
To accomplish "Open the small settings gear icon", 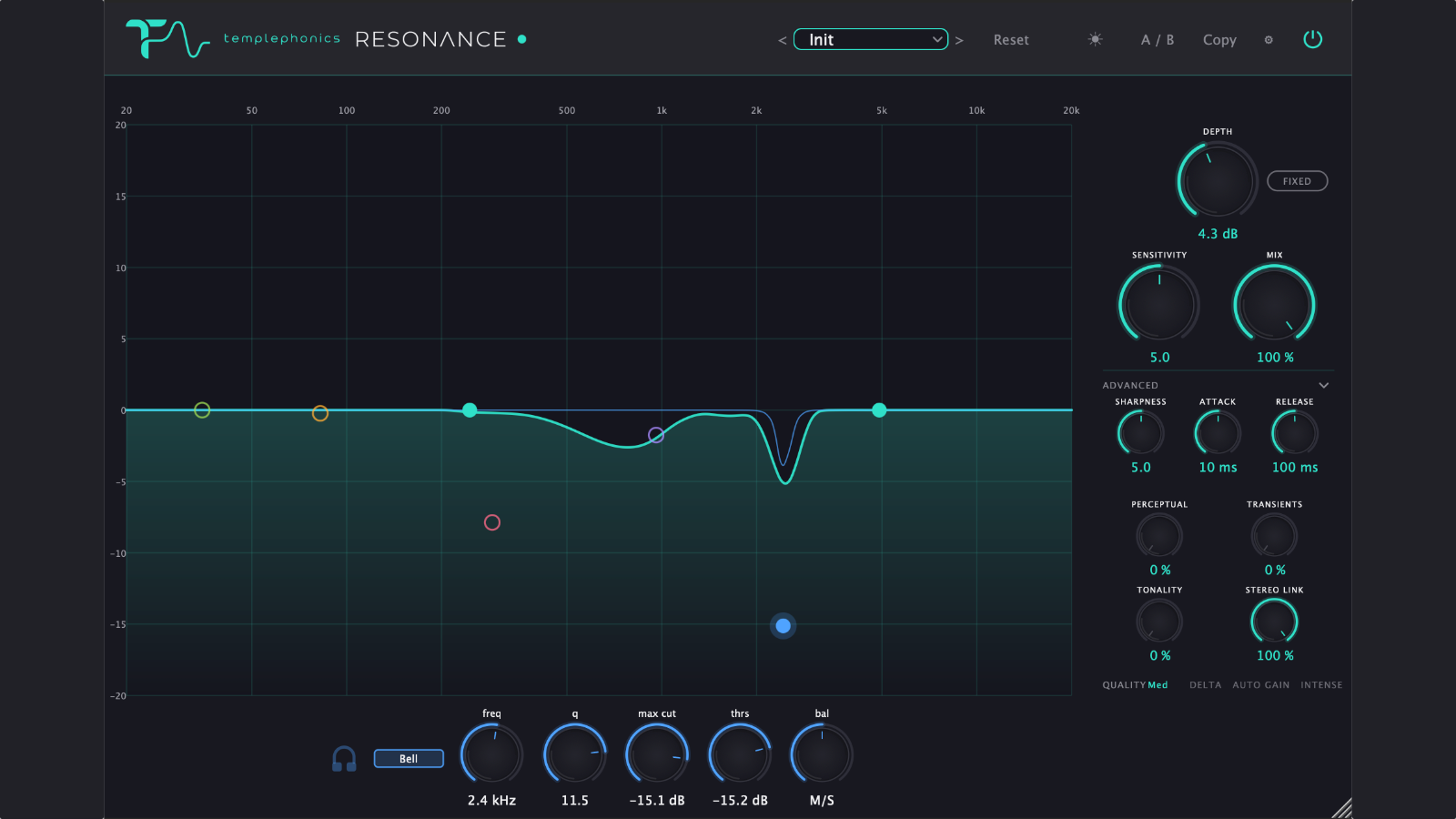I will pyautogui.click(x=1269, y=40).
